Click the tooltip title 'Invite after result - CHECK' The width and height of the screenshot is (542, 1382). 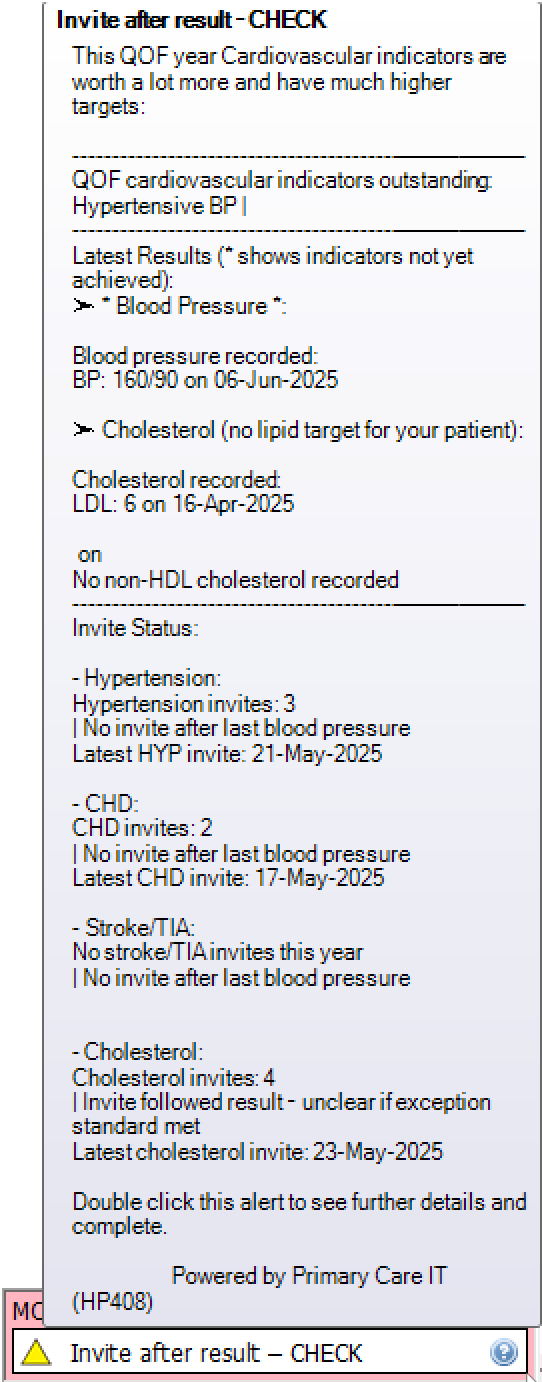(191, 20)
